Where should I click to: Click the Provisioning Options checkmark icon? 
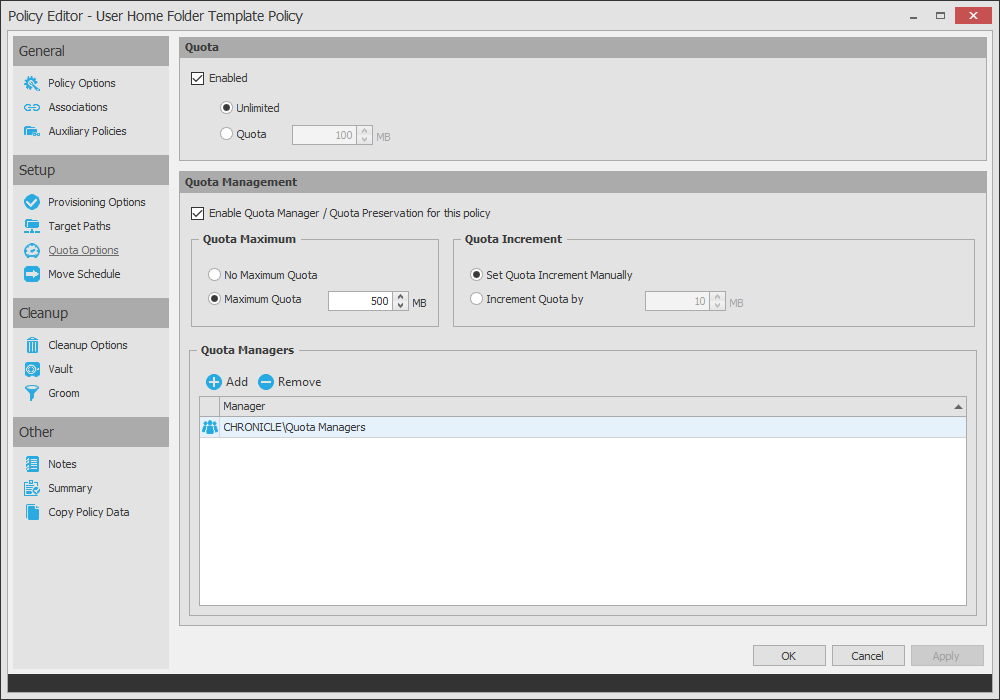pos(32,202)
